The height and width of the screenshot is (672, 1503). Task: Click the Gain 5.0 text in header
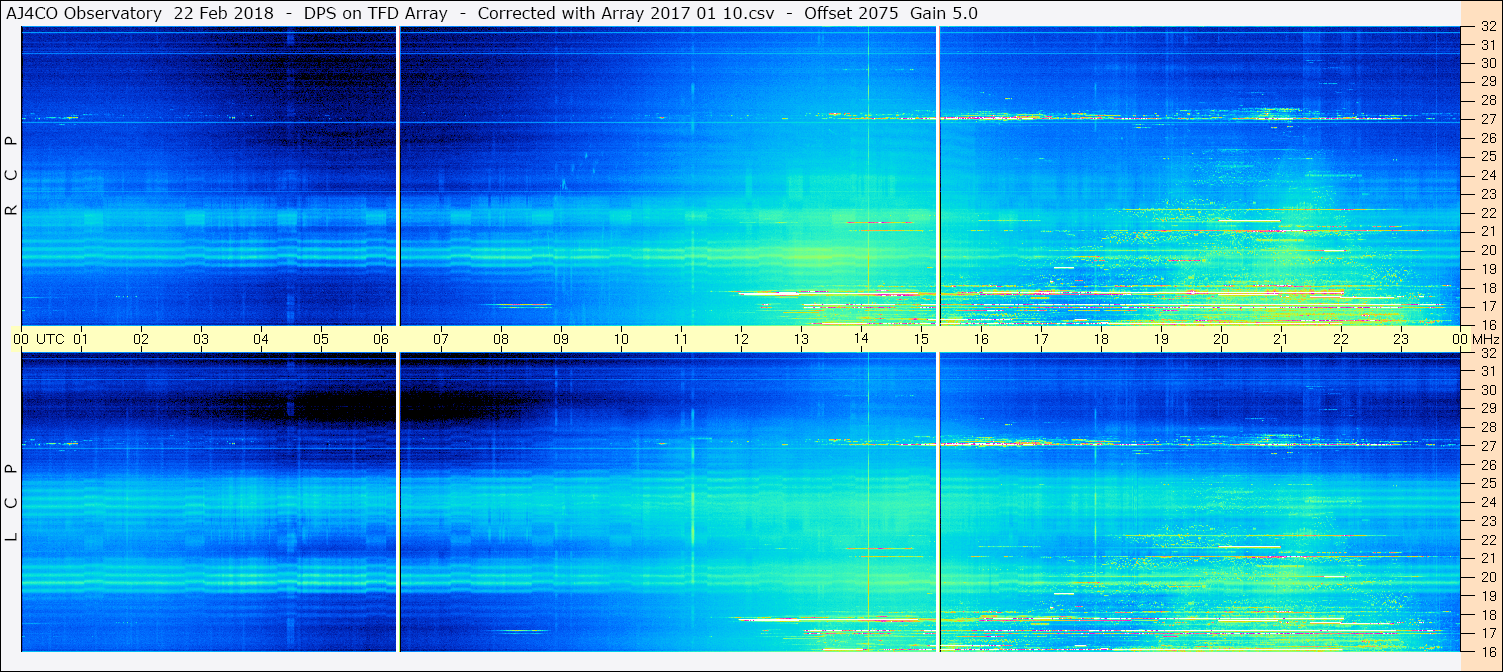944,13
